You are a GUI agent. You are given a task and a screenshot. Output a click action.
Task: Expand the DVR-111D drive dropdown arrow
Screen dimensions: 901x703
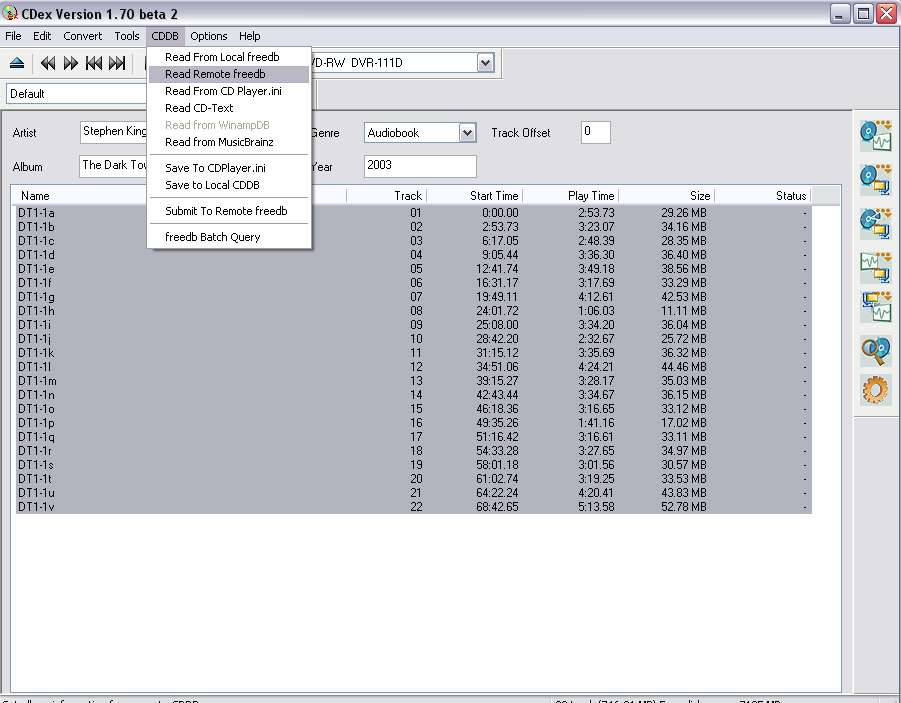click(x=486, y=63)
